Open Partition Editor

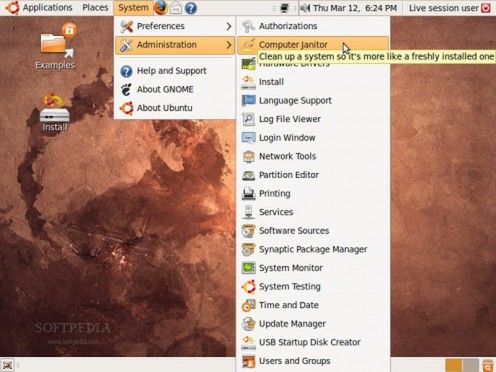313,175
